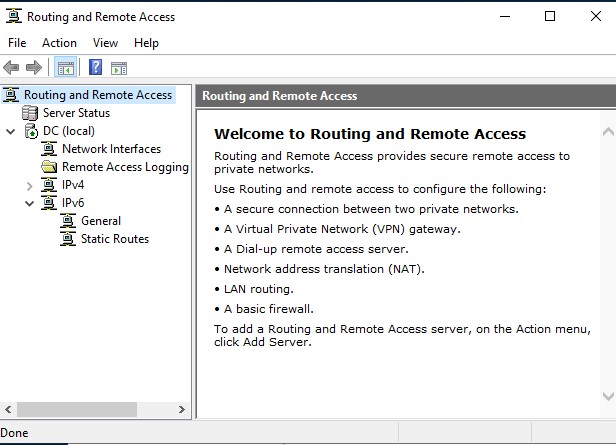This screenshot has width=616, height=445.
Task: Select the Server Status icon in tree
Action: pos(30,113)
